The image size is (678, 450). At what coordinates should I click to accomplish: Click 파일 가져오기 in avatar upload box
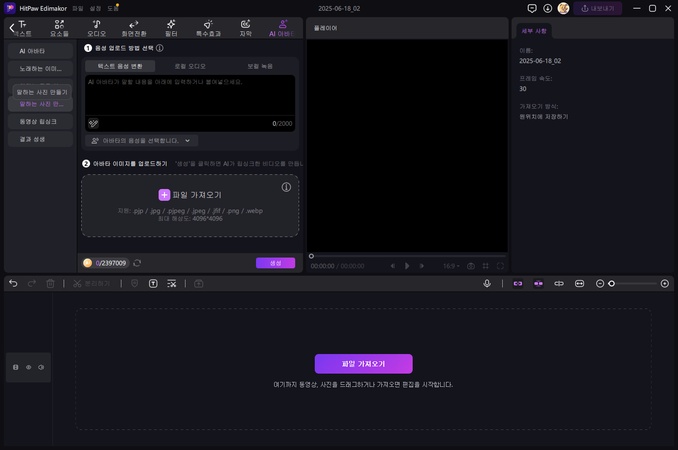(190, 195)
